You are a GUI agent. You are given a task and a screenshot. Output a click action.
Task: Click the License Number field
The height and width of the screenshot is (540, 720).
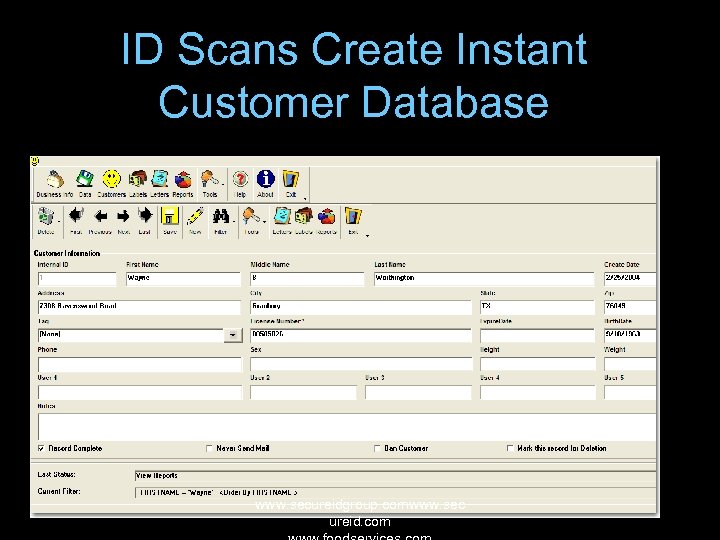pos(361,335)
